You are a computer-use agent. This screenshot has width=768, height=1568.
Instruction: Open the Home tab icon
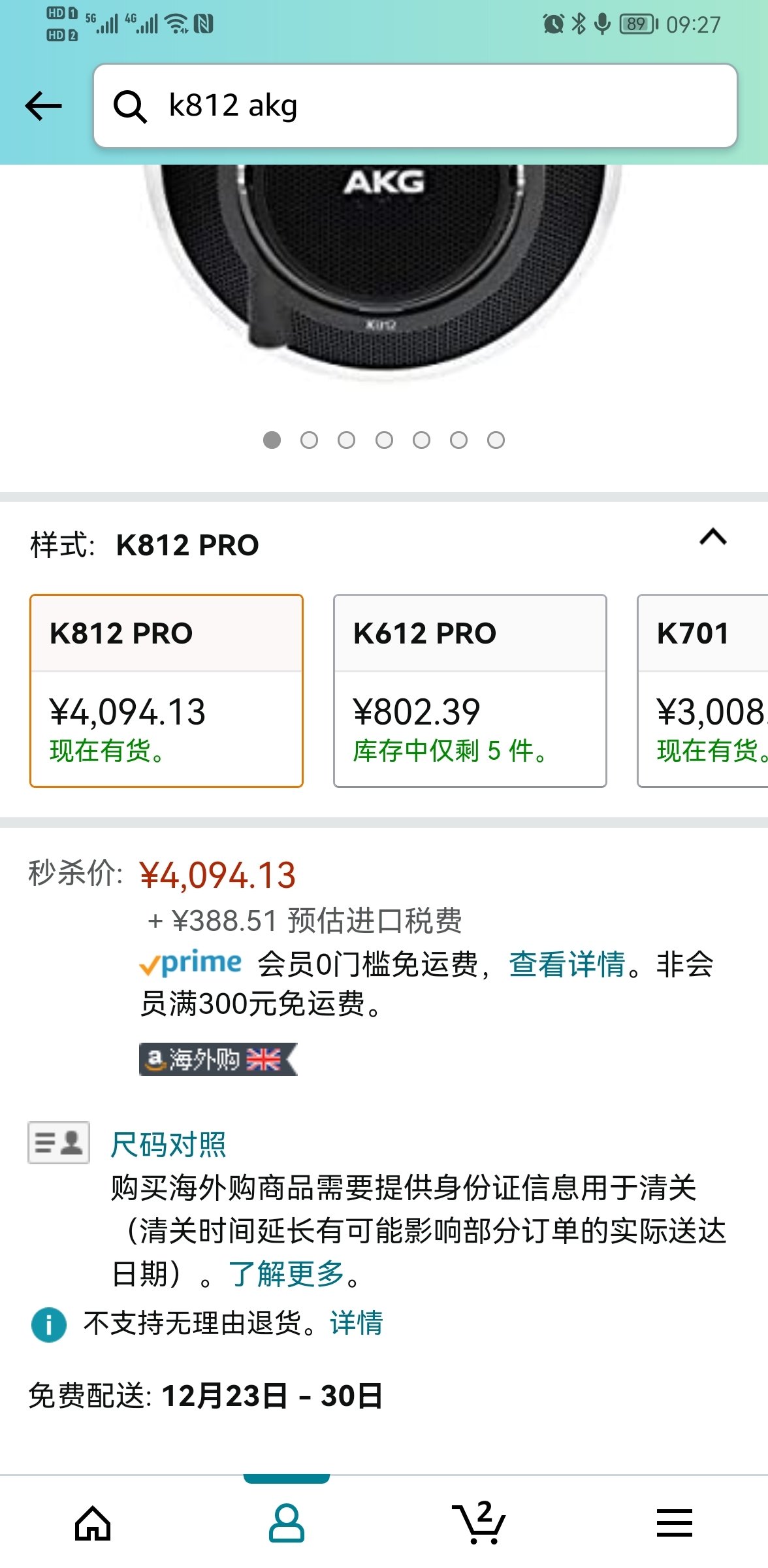(93, 1524)
